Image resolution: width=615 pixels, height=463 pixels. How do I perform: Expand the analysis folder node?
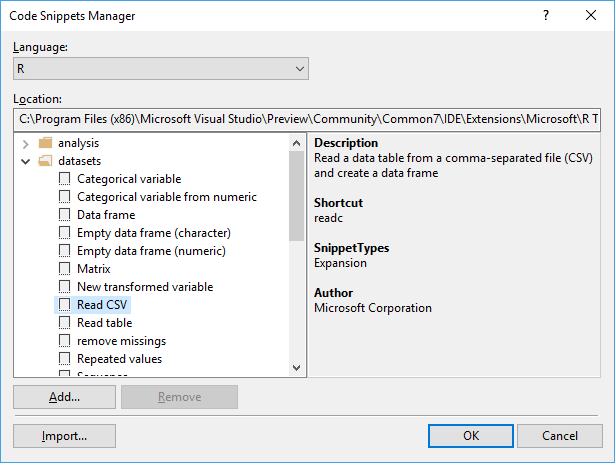tap(25, 143)
